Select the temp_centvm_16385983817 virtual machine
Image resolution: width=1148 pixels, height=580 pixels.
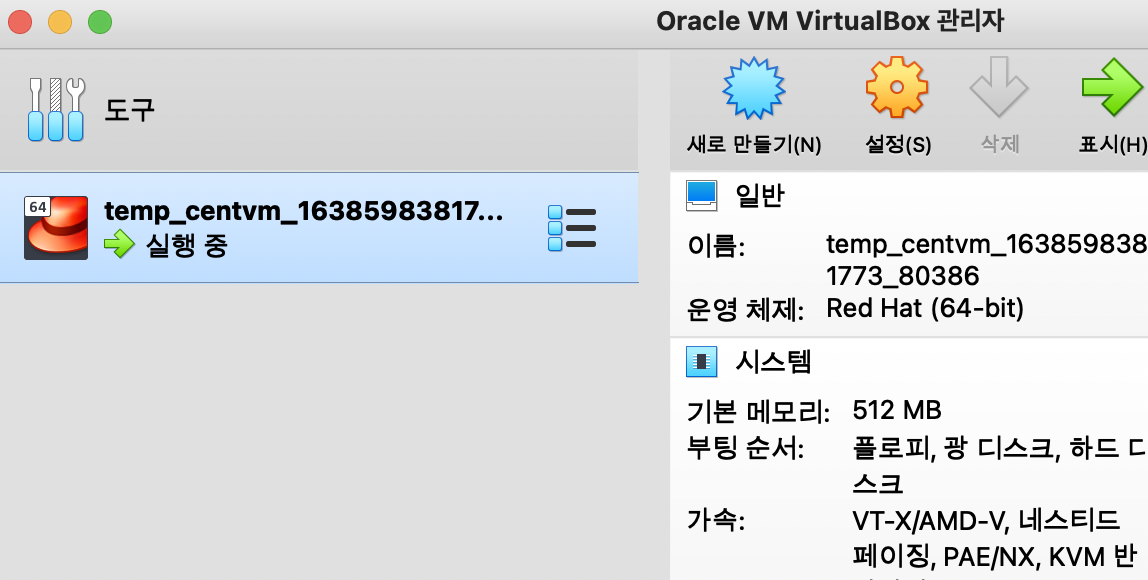click(x=319, y=227)
